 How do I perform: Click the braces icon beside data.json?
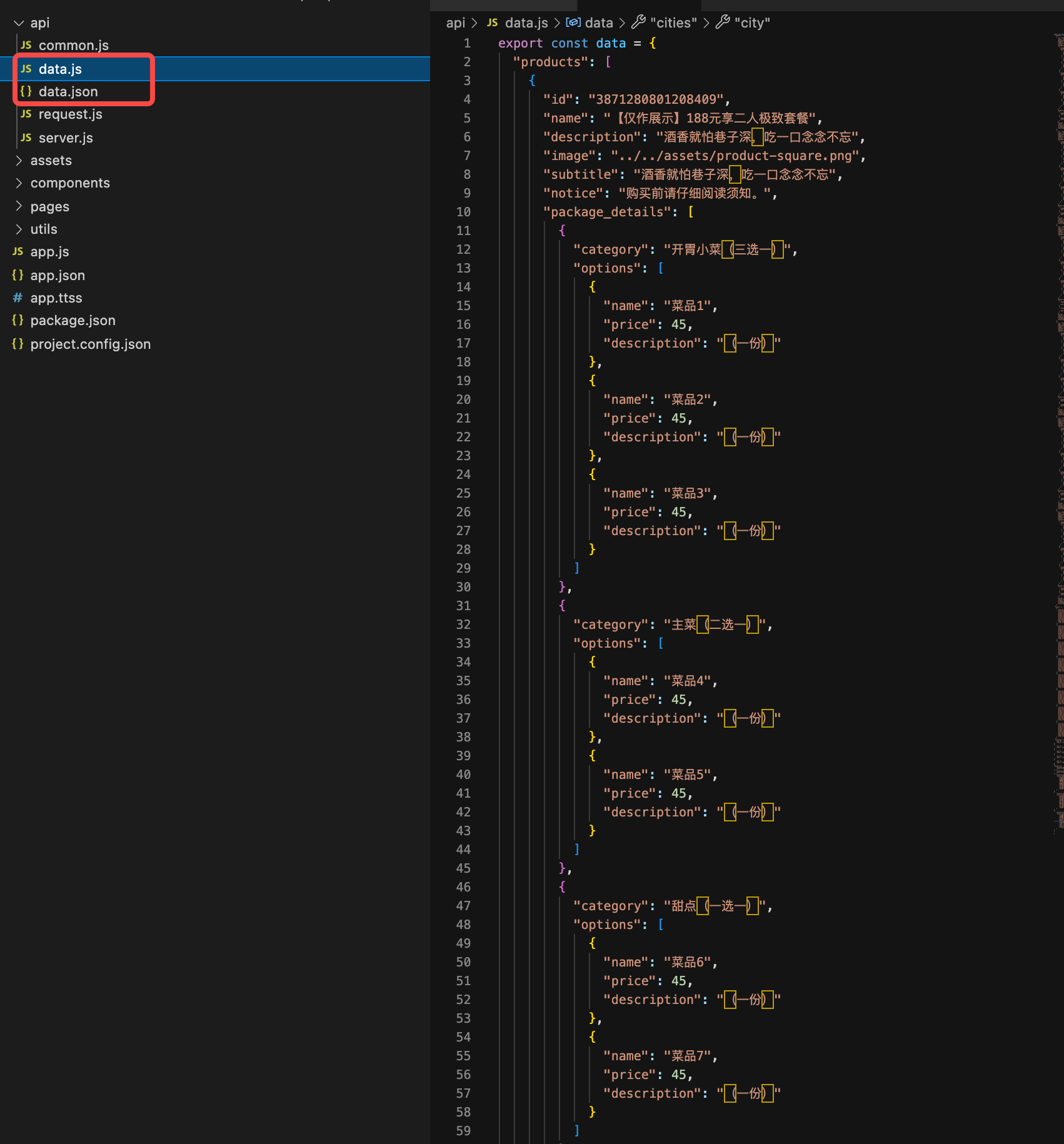(26, 92)
